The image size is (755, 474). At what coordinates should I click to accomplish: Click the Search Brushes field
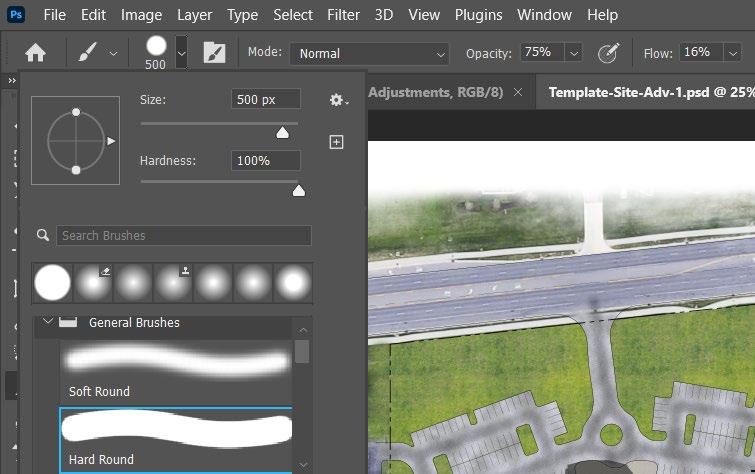[x=184, y=236]
